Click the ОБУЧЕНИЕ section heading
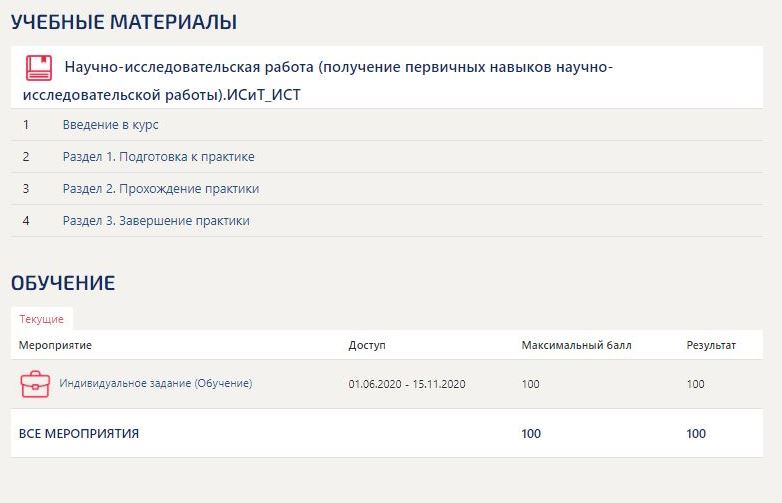This screenshot has height=503, width=782. (63, 283)
